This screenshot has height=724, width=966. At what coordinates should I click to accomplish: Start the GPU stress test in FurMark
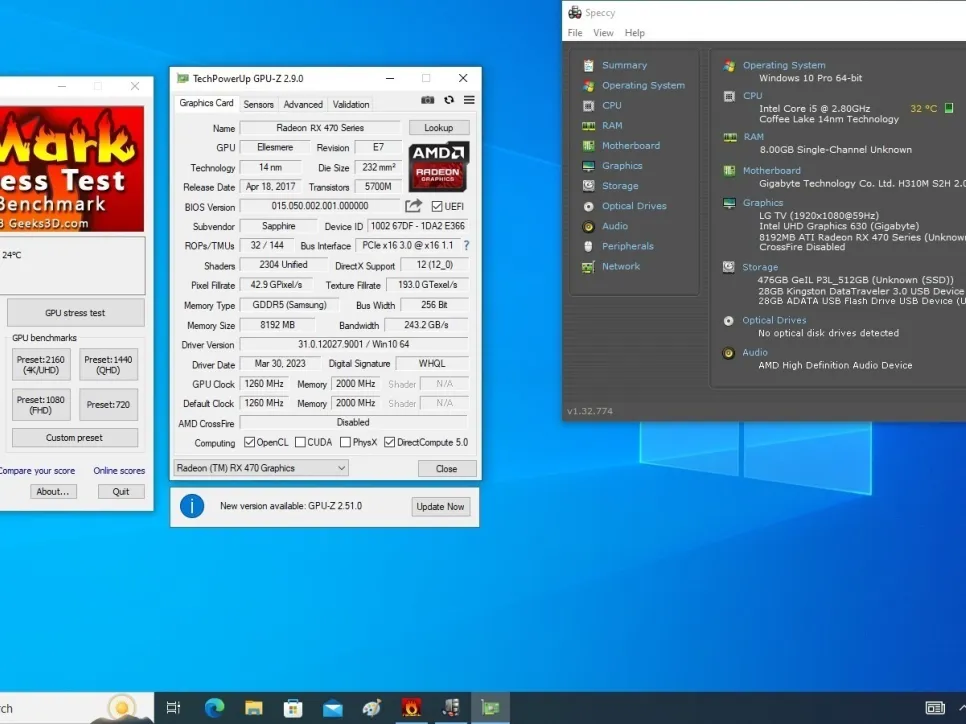(x=75, y=313)
